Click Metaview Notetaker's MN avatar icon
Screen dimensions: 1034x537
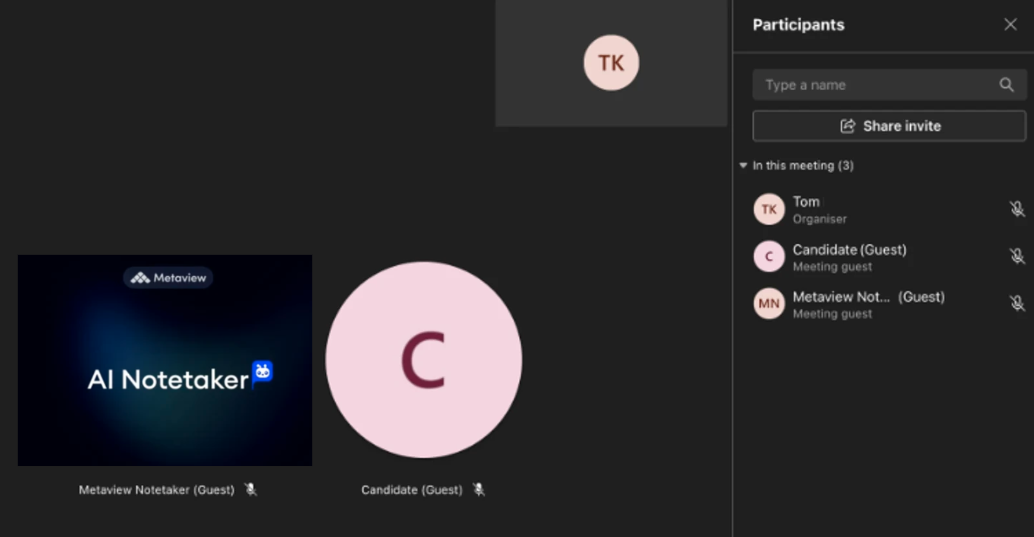(x=768, y=303)
